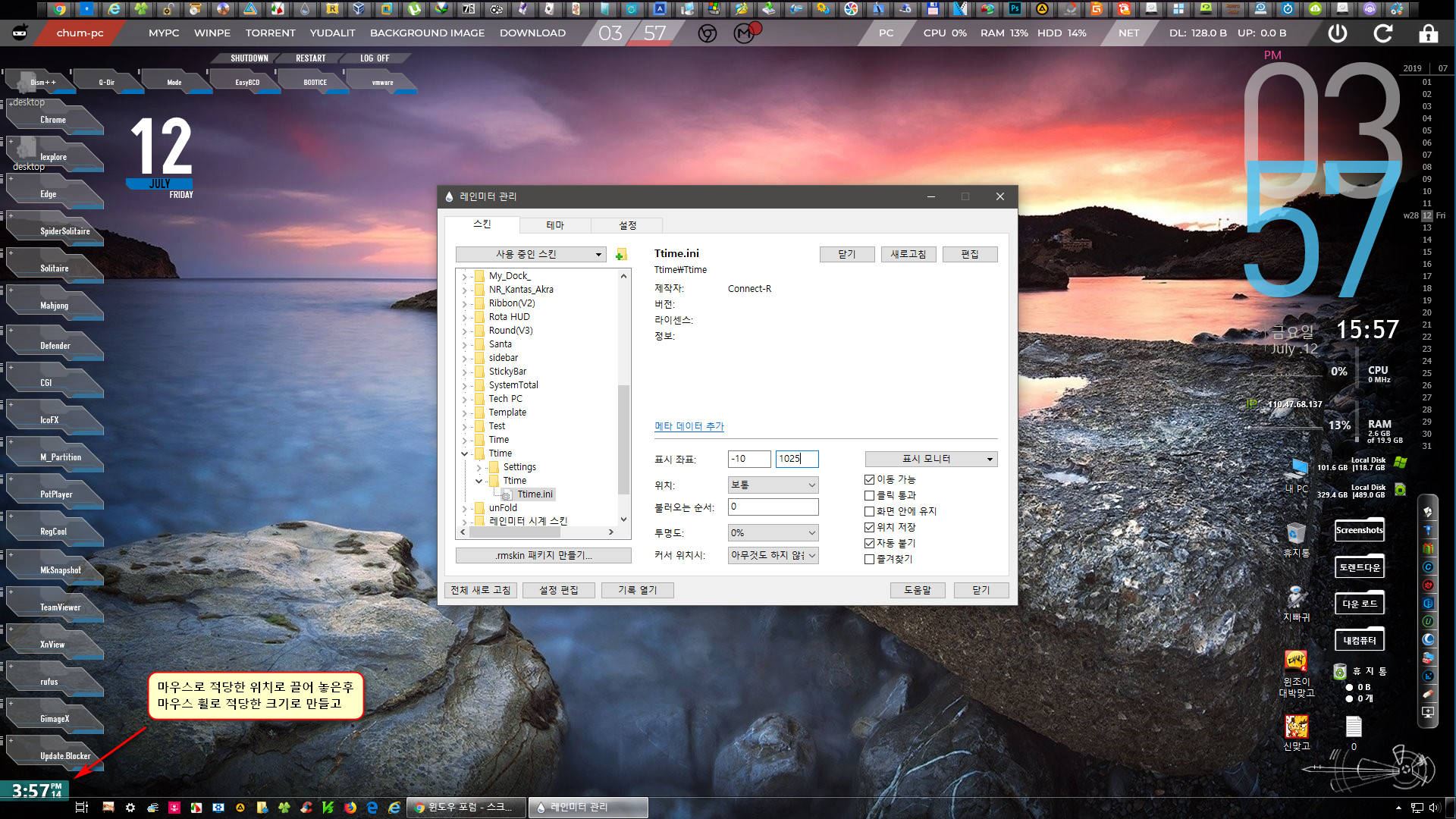Switch to the 설정 tab
The image size is (1456, 819).
628,225
